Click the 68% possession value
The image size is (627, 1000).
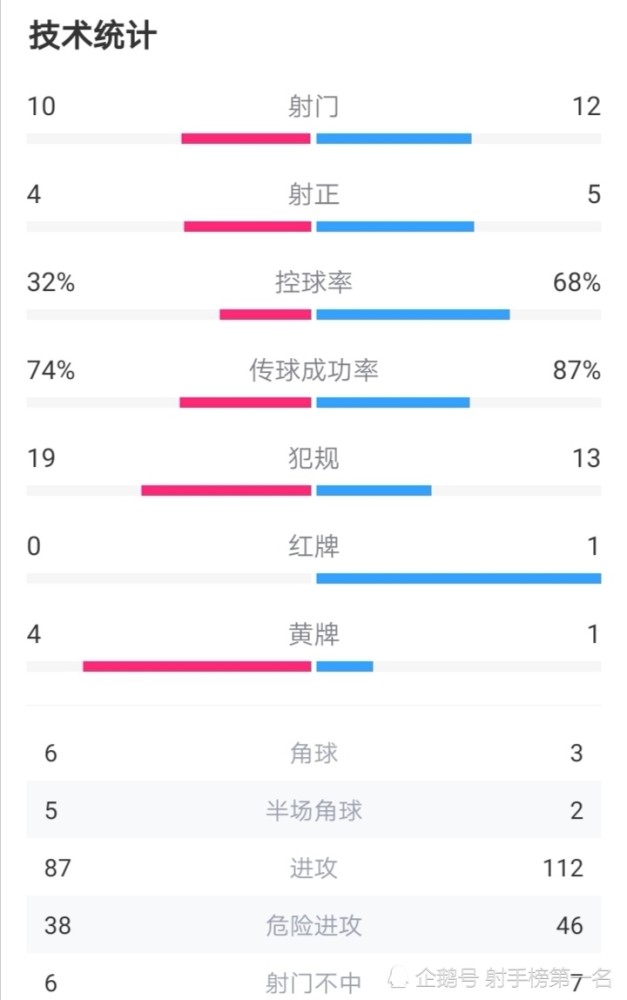click(577, 282)
